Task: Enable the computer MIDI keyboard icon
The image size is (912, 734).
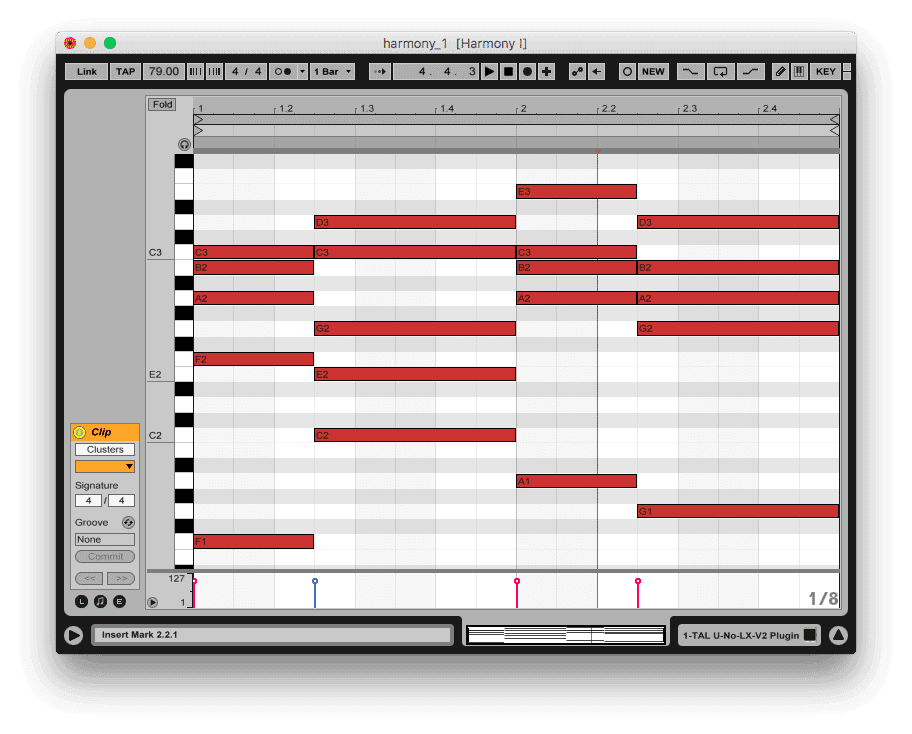Action: pyautogui.click(x=799, y=71)
